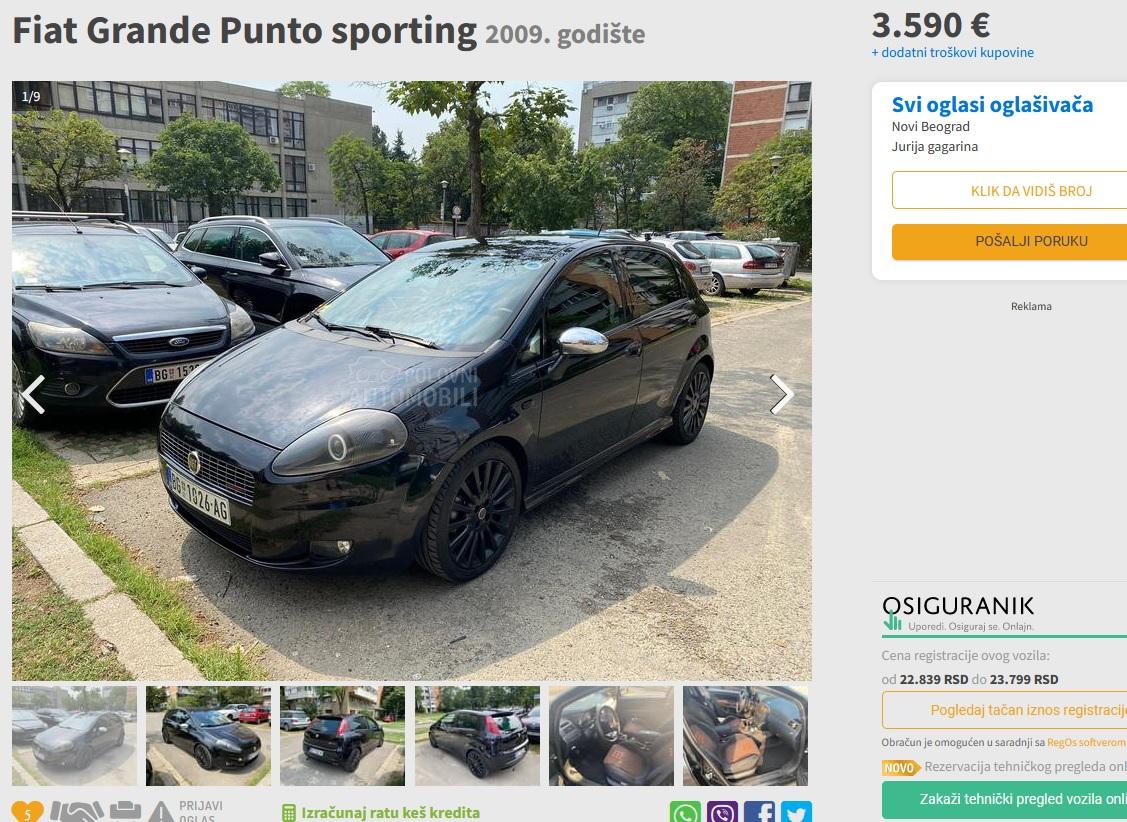Open thumbnail of the driver seat interior

612,736
